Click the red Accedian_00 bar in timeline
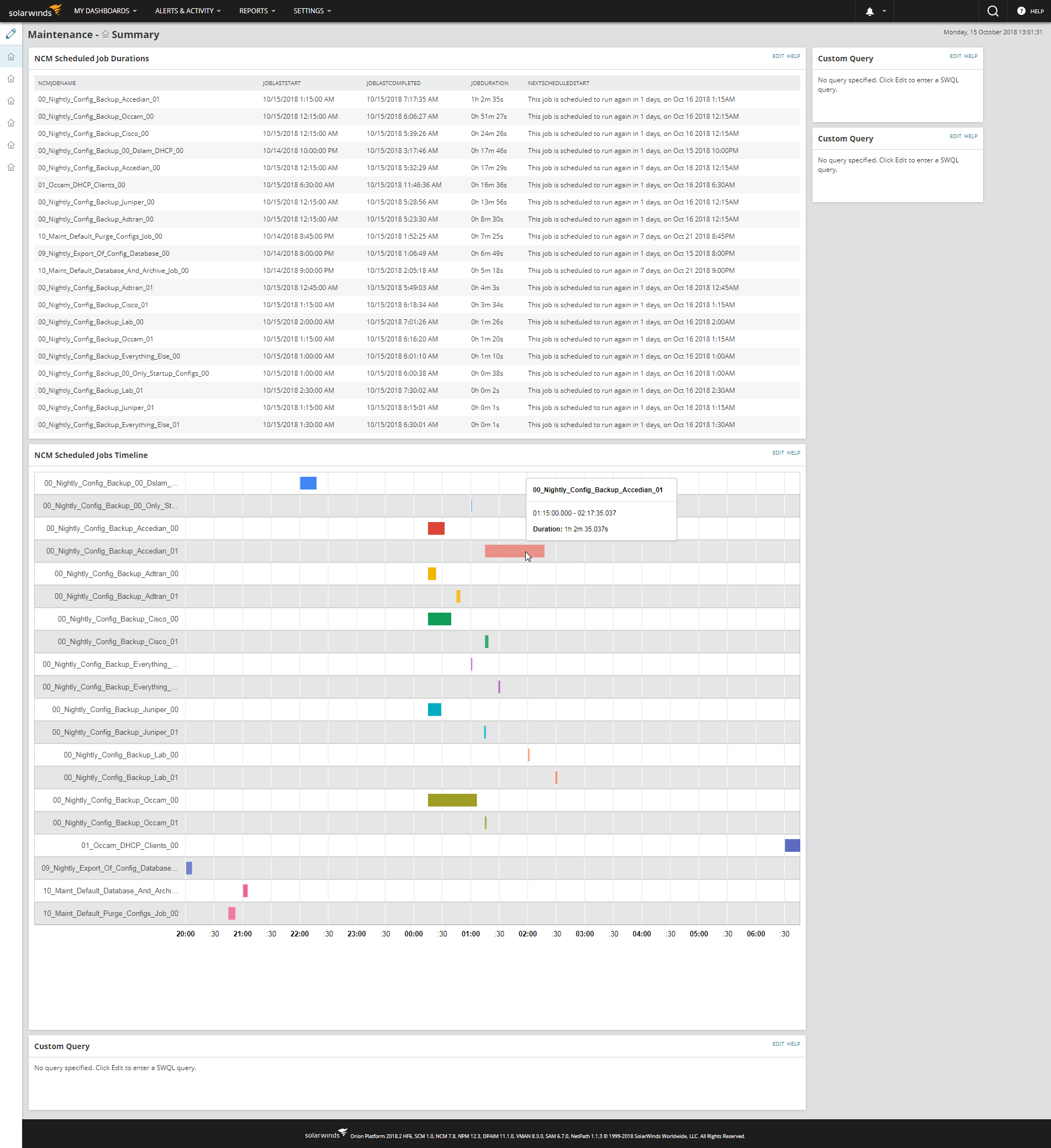Viewport: 1051px width, 1148px height. pyautogui.click(x=436, y=529)
